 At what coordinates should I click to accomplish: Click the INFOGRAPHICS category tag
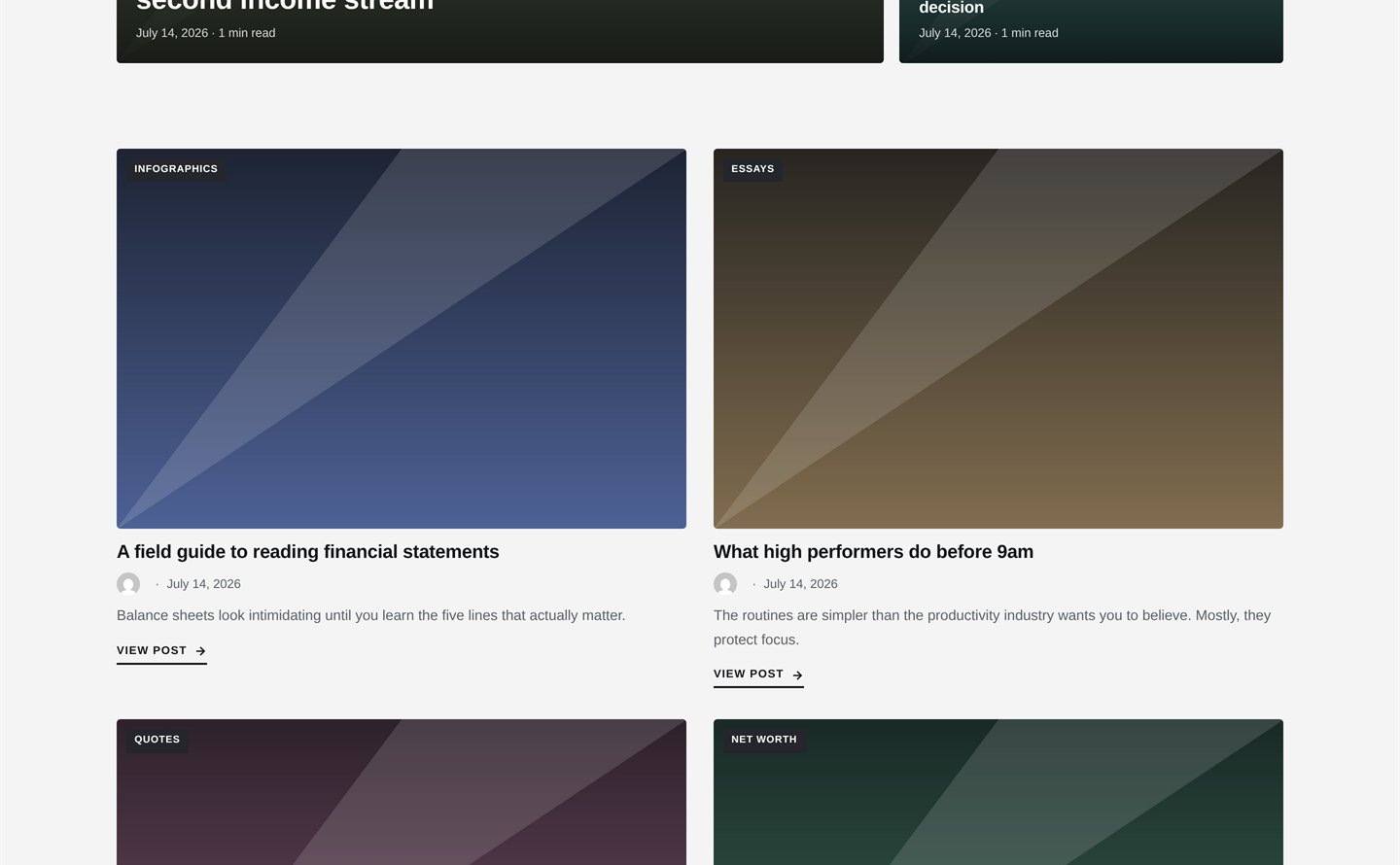point(176,169)
